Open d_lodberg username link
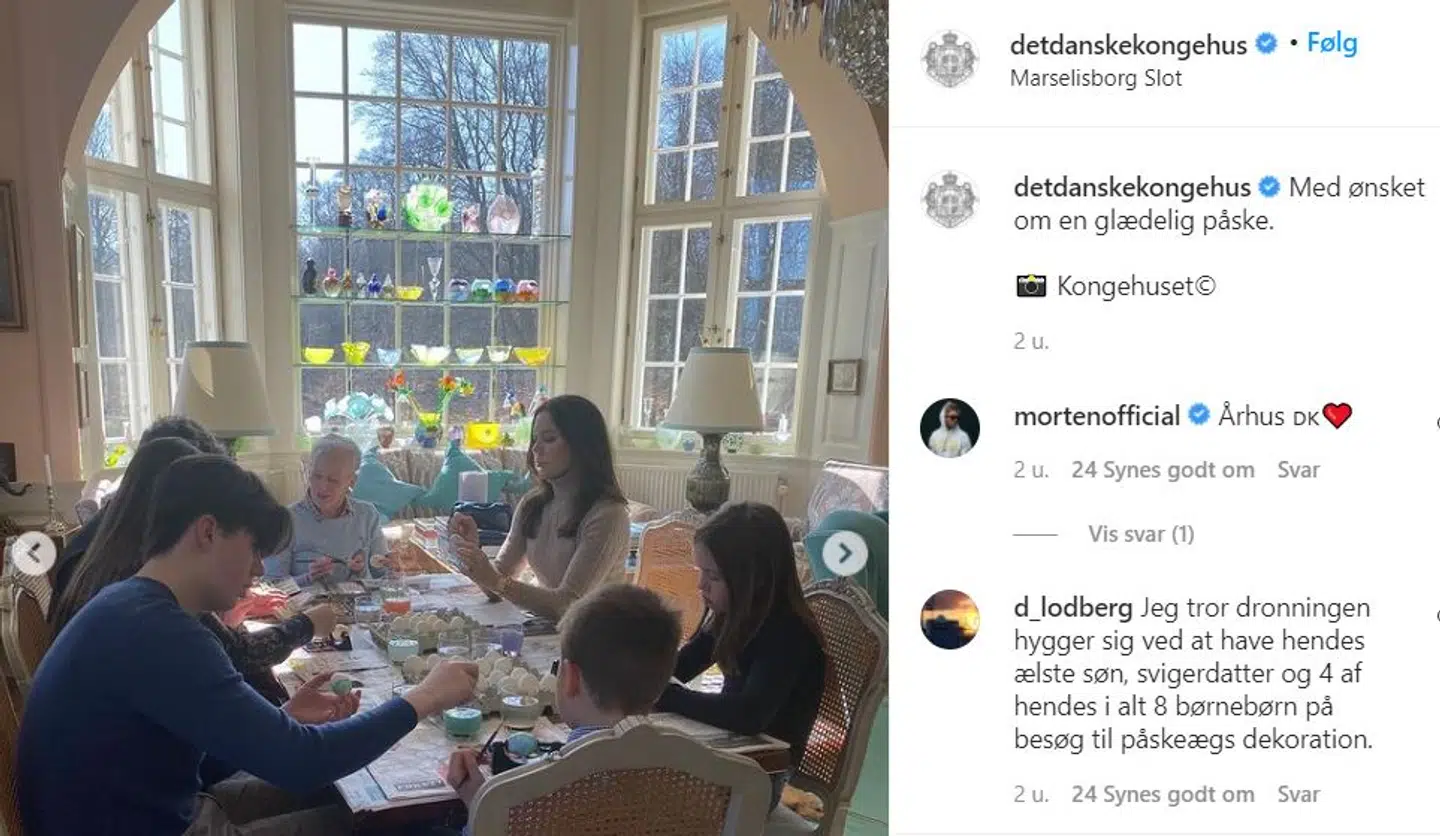This screenshot has width=1440, height=836. 1073,608
